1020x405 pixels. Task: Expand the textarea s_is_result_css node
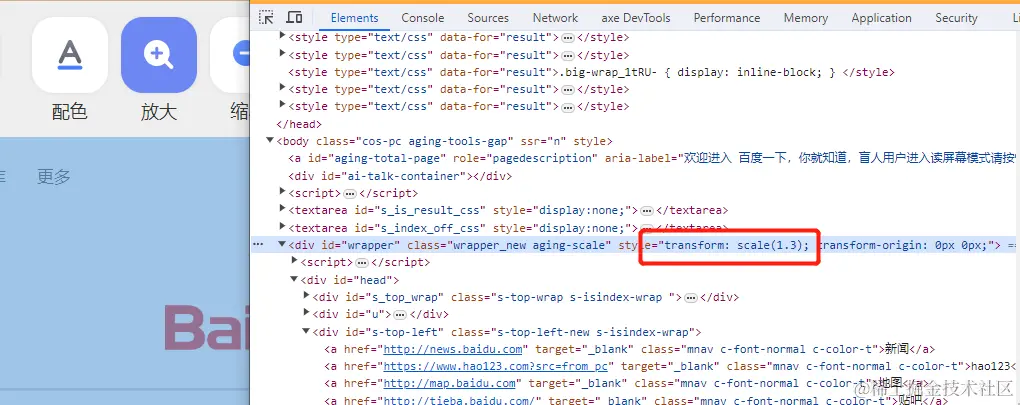coord(282,210)
